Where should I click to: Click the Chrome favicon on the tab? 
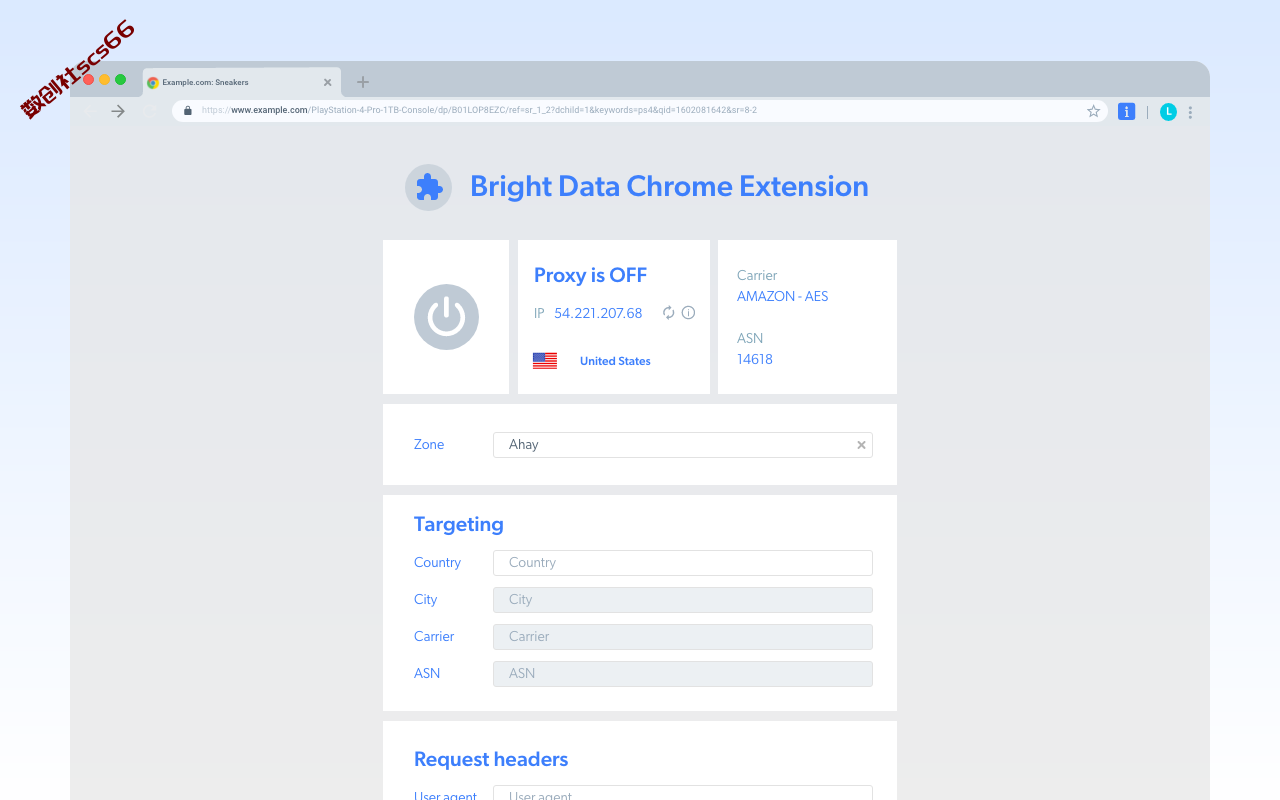153,83
